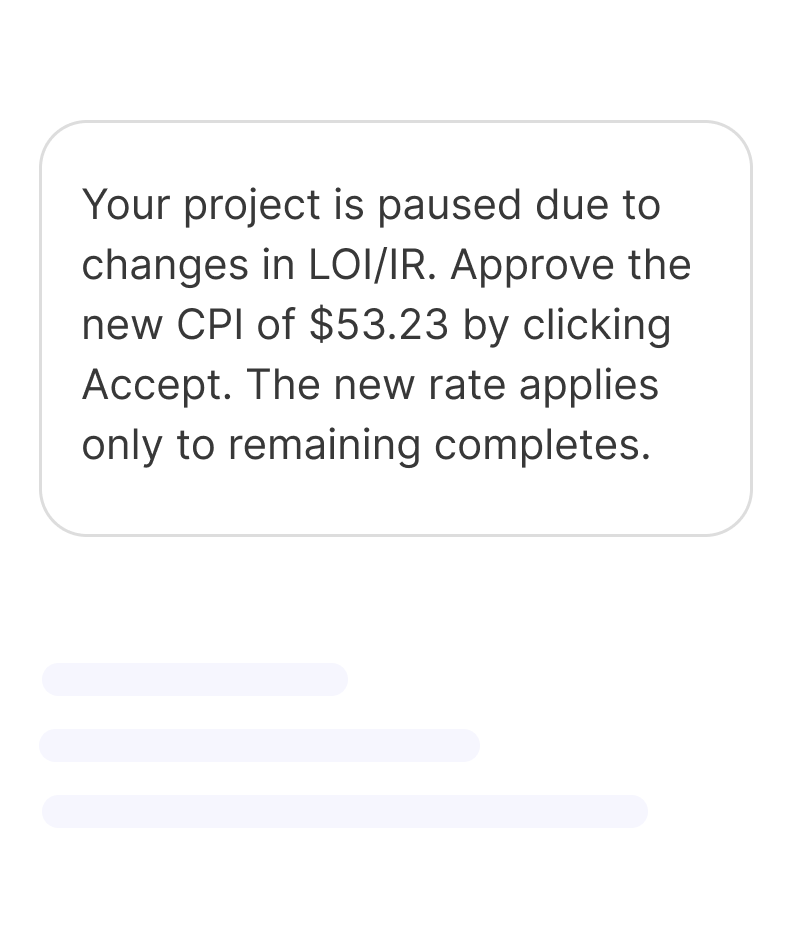Image resolution: width=792 pixels, height=927 pixels.
Task: Click the "$53.23" price in the notification
Action: 379,325
